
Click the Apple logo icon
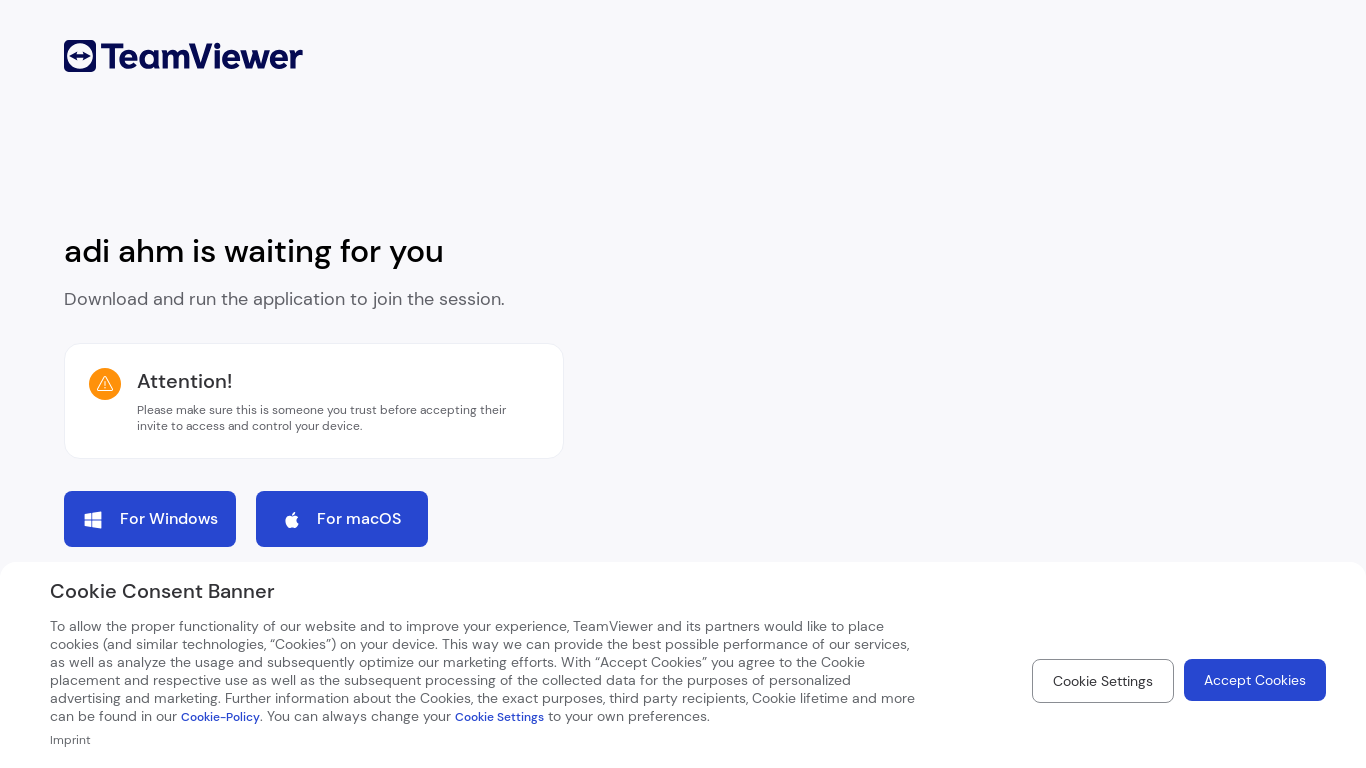(x=292, y=520)
